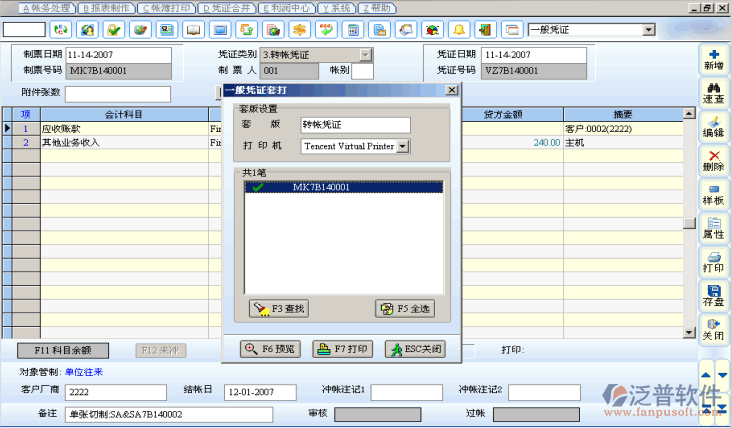732x428 pixels.
Task: Open the 一般凭证 dropdown in toolbar
Action: pos(648,30)
